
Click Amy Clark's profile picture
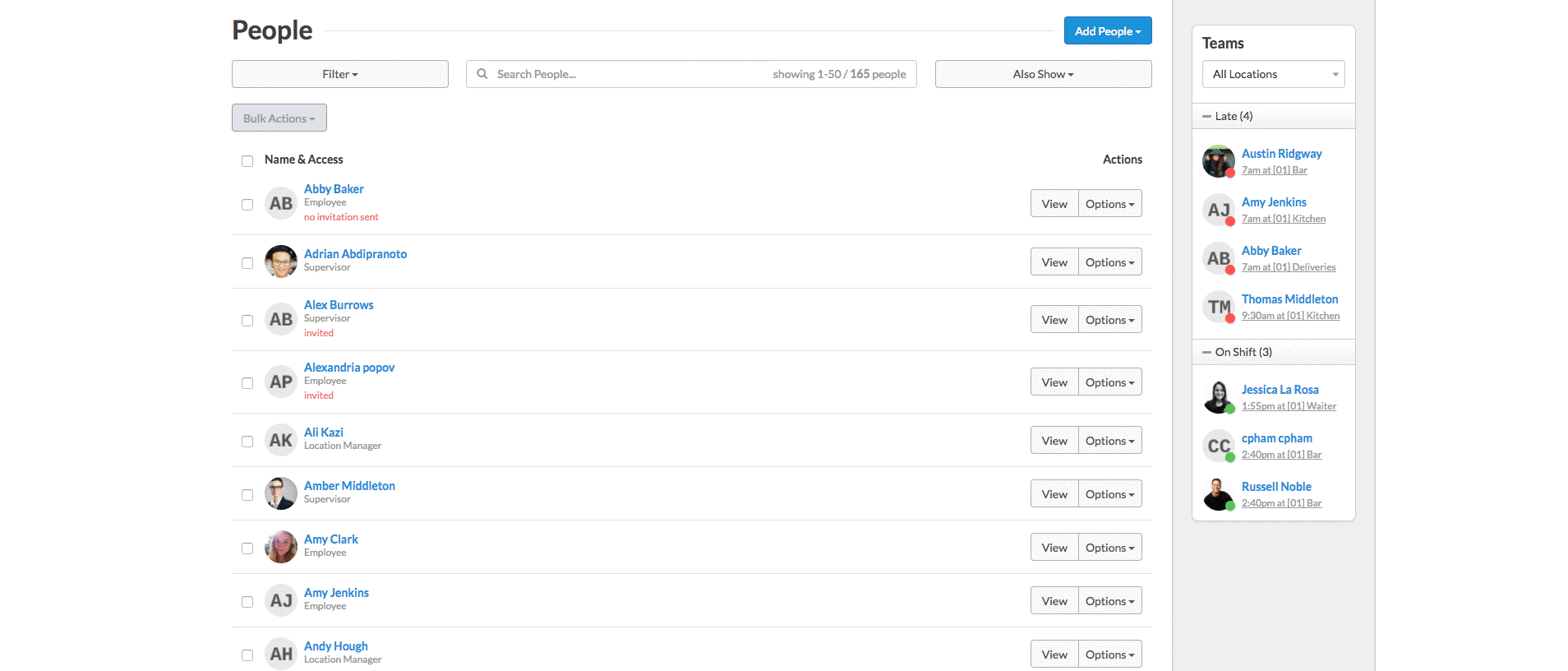click(280, 547)
